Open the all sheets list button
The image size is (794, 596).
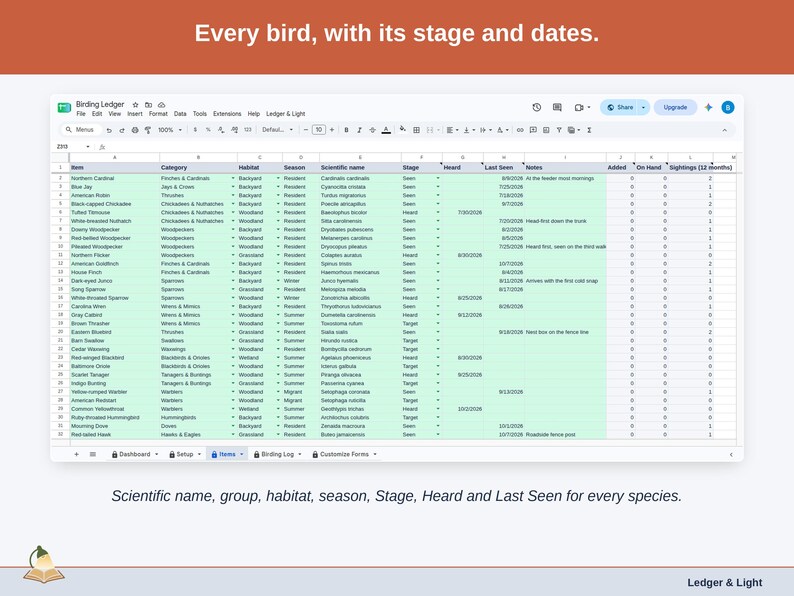point(93,454)
